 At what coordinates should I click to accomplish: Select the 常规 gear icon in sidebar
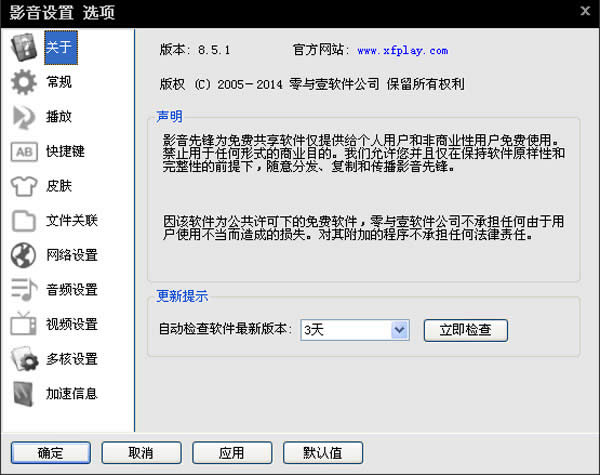(22, 82)
